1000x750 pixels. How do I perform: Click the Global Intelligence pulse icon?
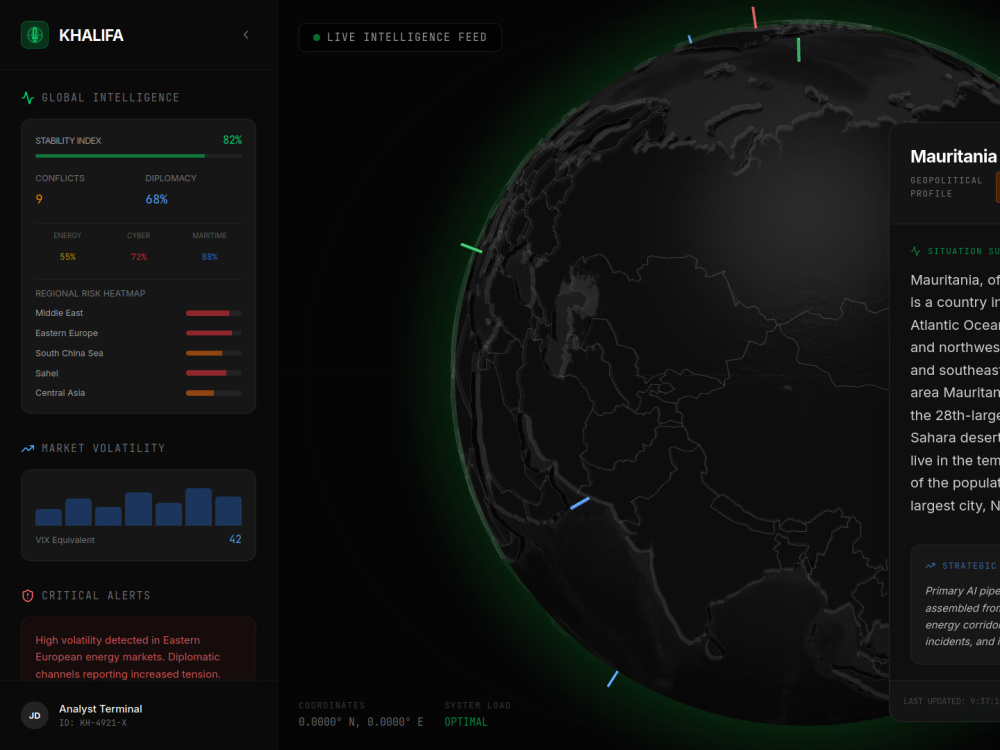point(27,98)
